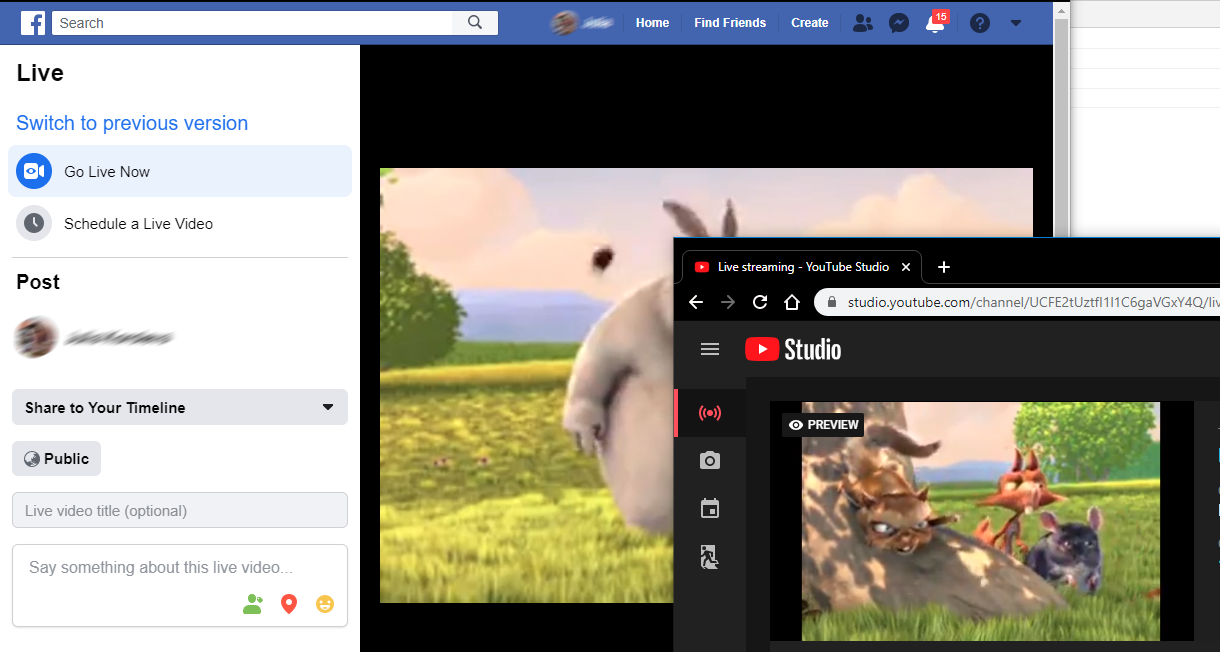1220x652 pixels.
Task: Add location pin icon in the description box
Action: point(289,604)
